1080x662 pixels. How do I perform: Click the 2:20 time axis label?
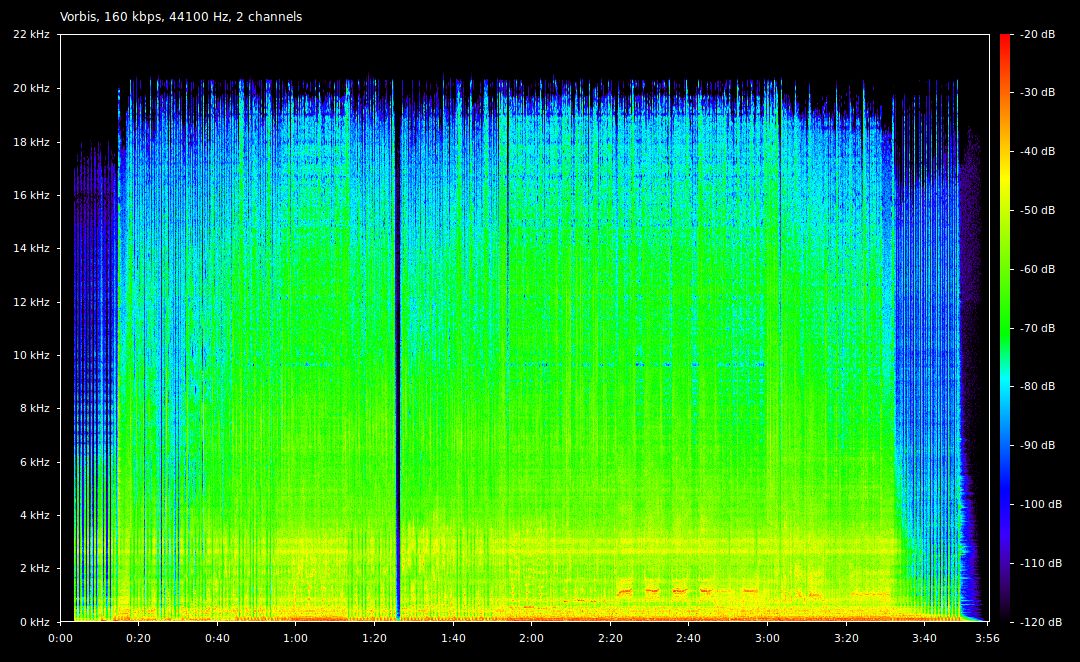(x=610, y=638)
